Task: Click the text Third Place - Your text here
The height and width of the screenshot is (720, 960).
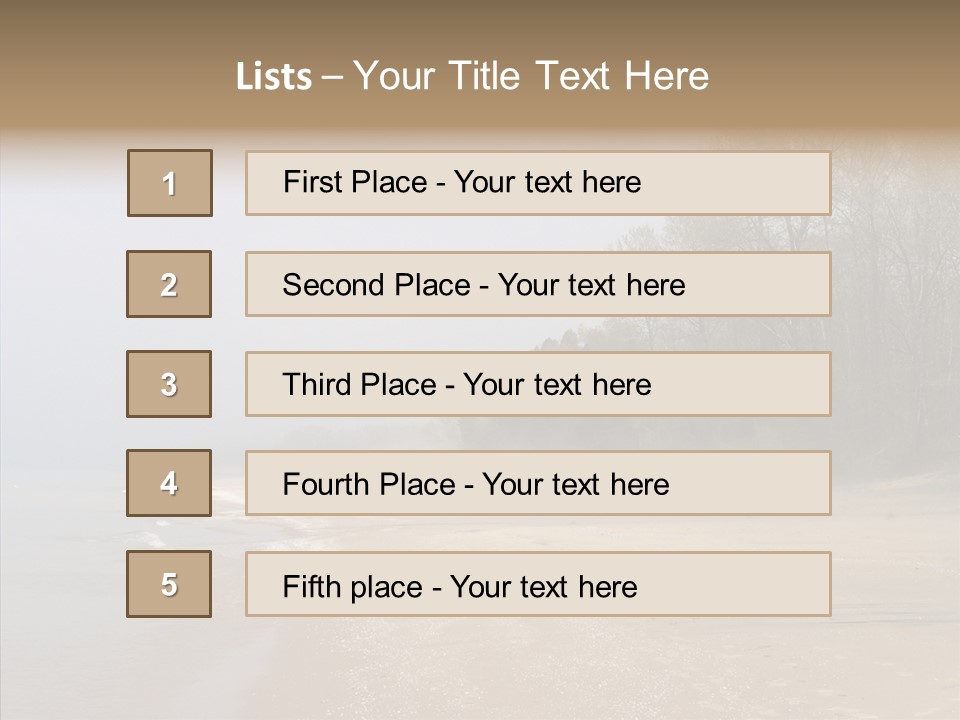Action: tap(467, 384)
